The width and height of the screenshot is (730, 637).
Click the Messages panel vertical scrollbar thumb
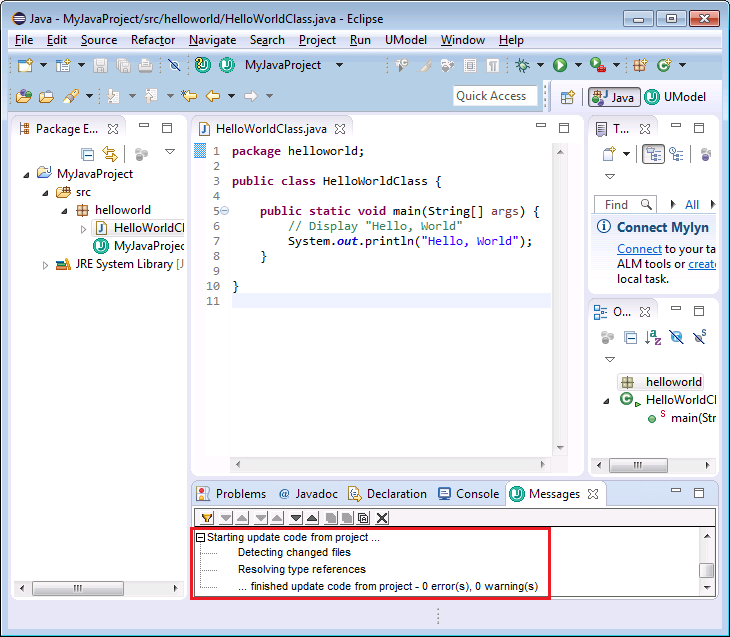click(706, 569)
